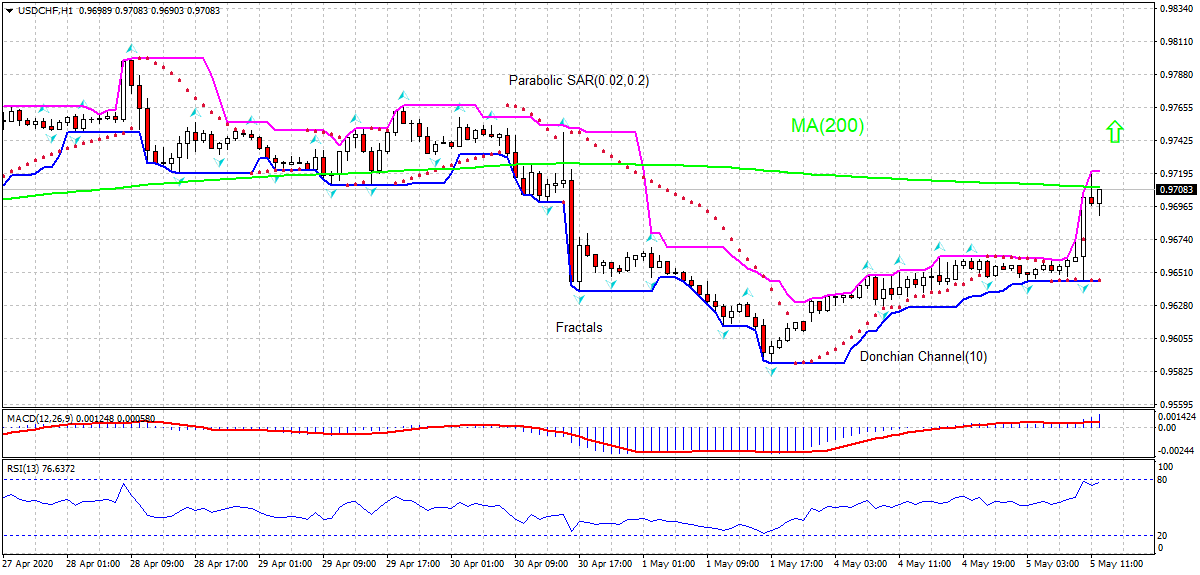Image resolution: width=1200 pixels, height=575 pixels.
Task: Click the USDCHF,H1 symbol title text
Action: [44, 10]
